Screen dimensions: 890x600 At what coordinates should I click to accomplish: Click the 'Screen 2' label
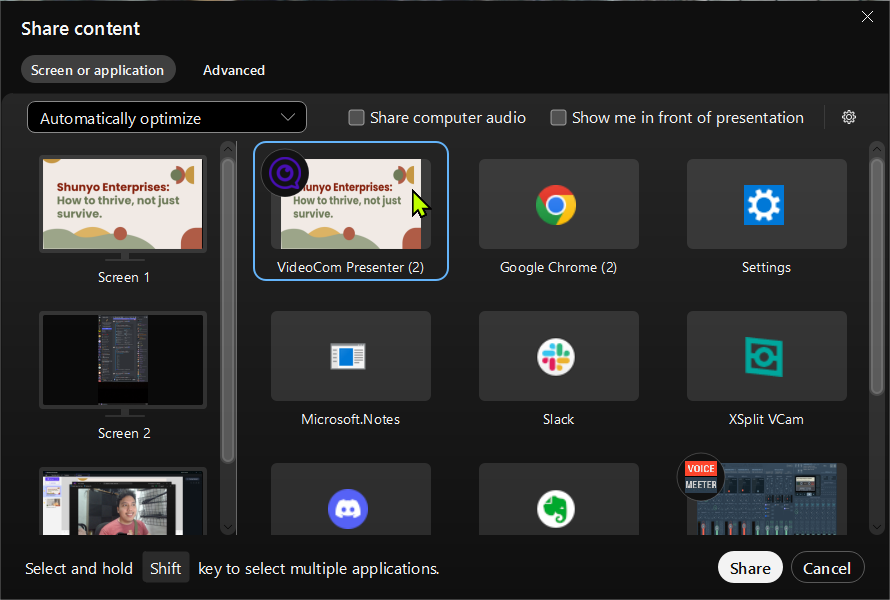pos(124,433)
